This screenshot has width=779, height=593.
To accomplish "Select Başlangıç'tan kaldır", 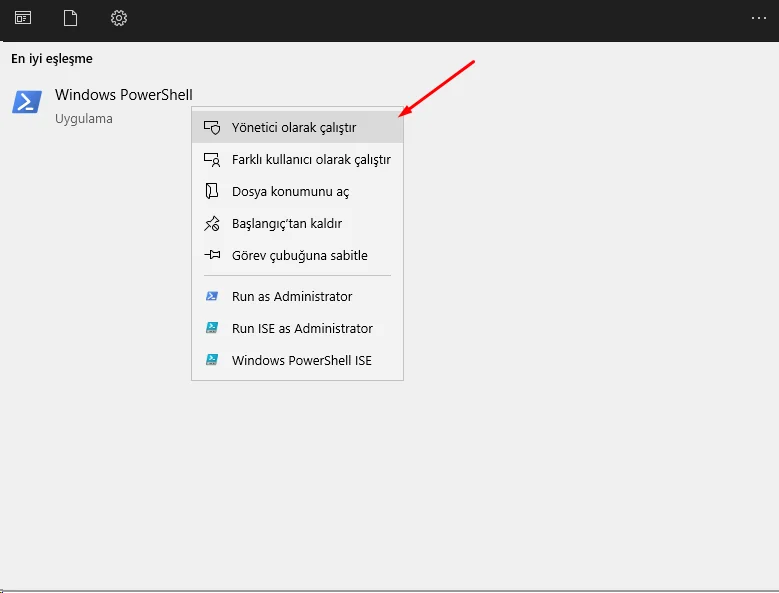I will click(x=297, y=223).
